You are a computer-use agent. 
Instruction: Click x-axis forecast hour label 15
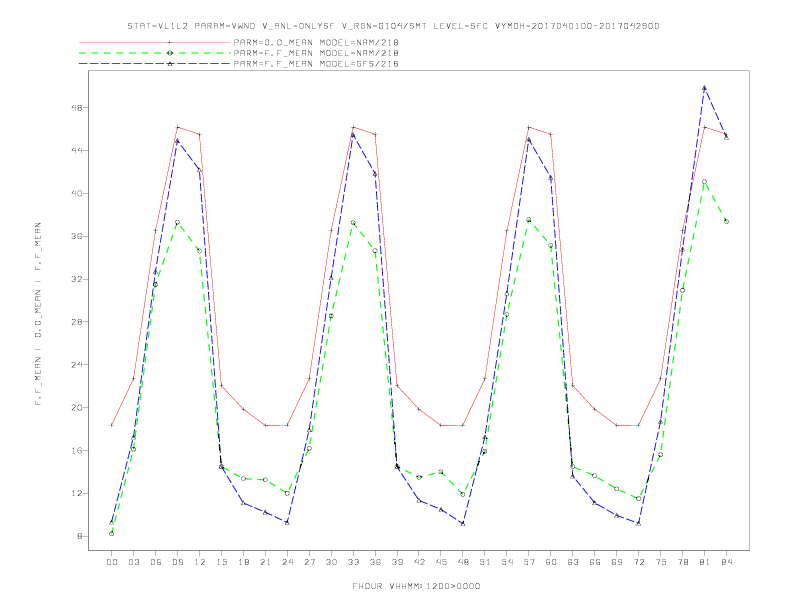coord(221,562)
